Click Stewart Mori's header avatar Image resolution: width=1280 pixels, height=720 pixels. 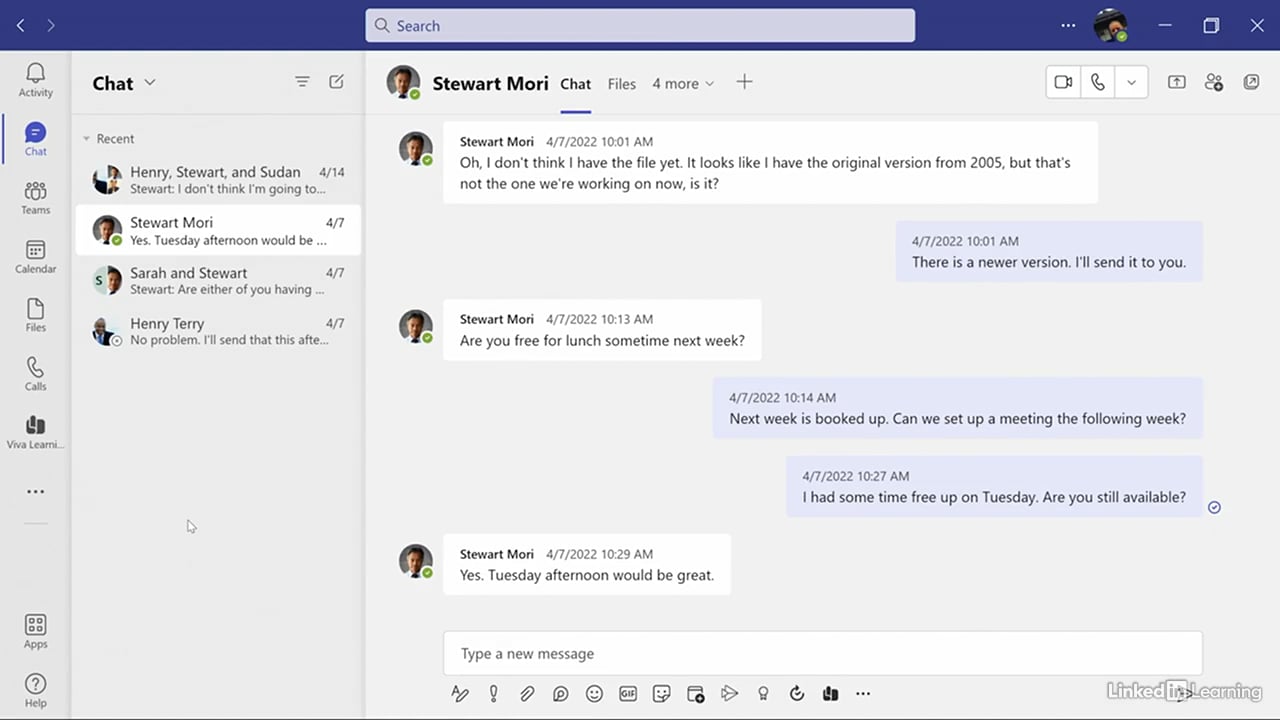[404, 83]
